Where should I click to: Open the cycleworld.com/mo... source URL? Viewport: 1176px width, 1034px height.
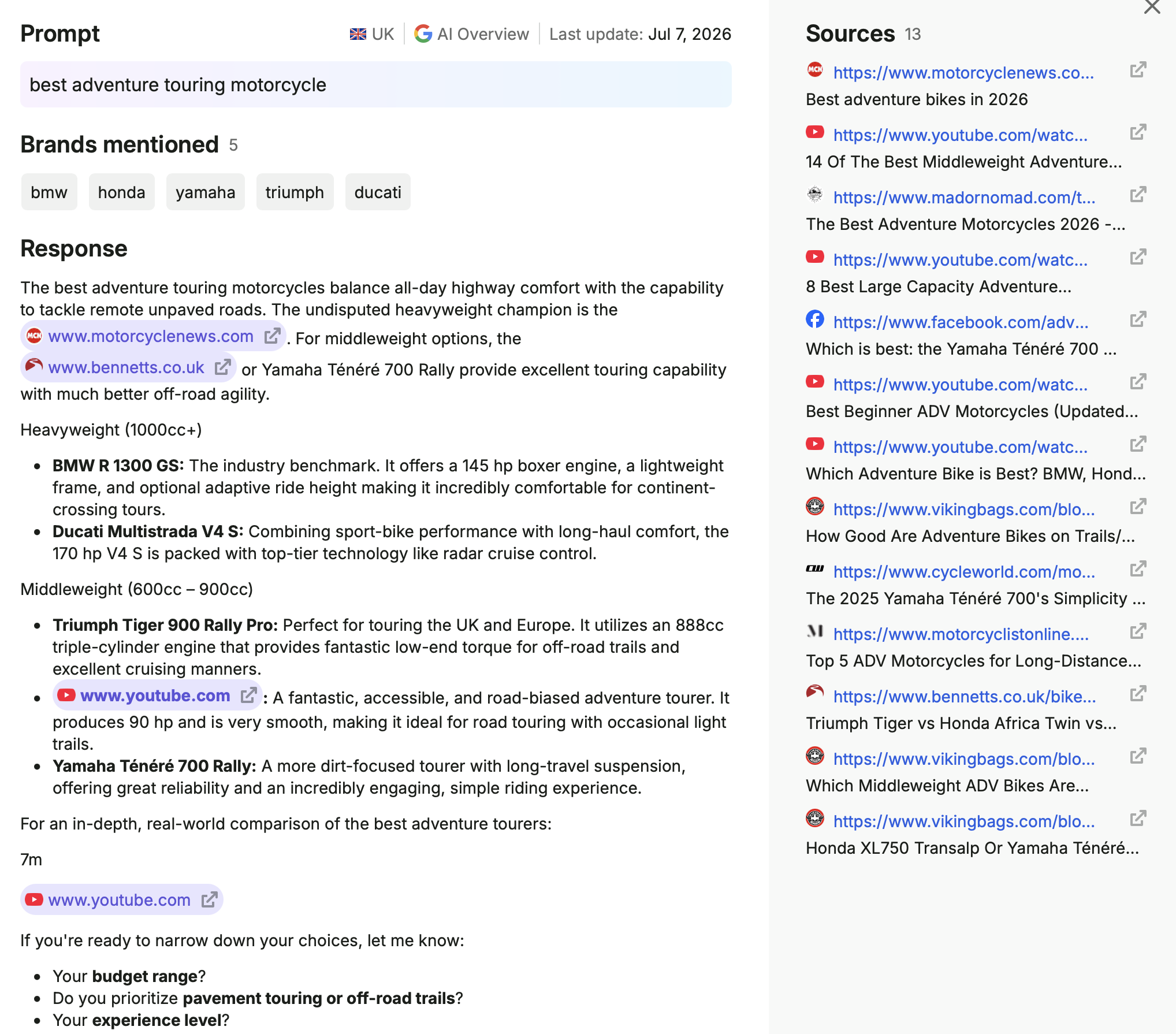[x=964, y=572]
